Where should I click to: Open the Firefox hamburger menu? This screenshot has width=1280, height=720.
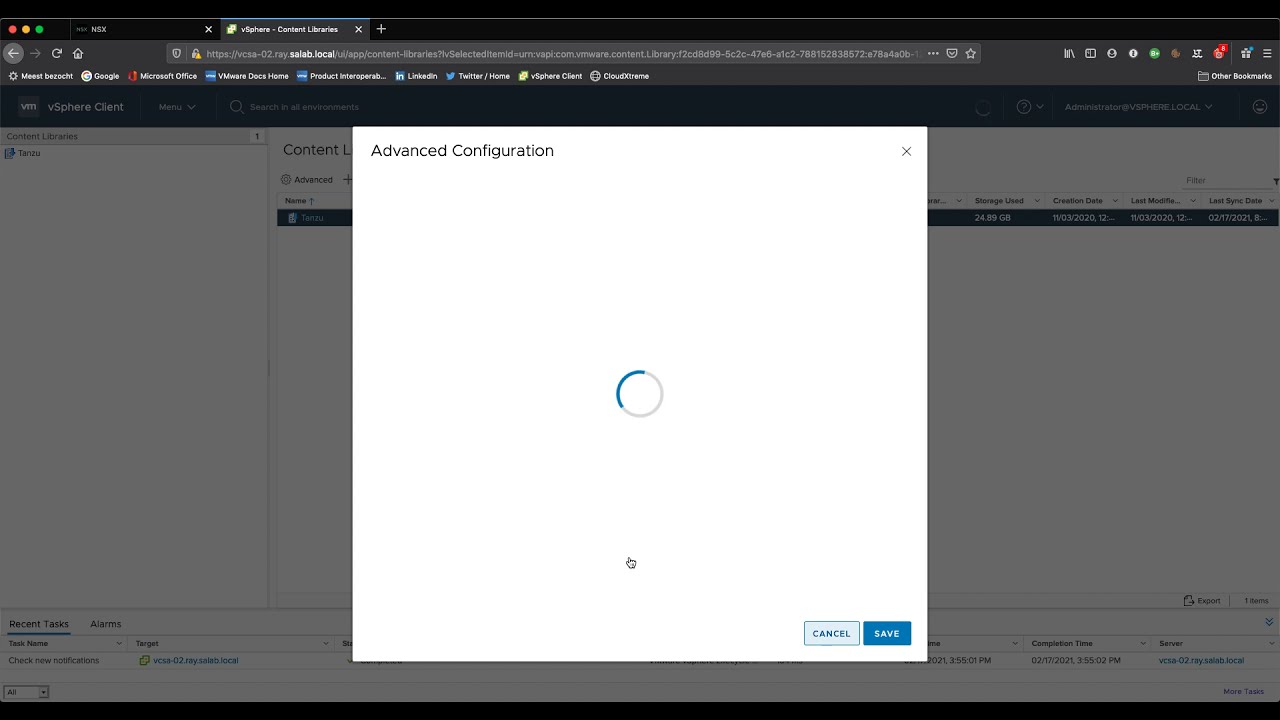(x=1267, y=53)
